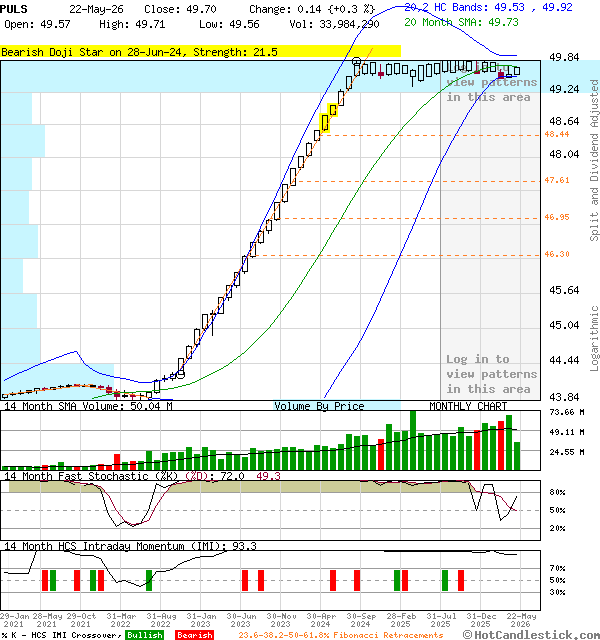Image resolution: width=600 pixels, height=640 pixels.
Task: Select the 43.84 price axis label
Action: (x=564, y=397)
